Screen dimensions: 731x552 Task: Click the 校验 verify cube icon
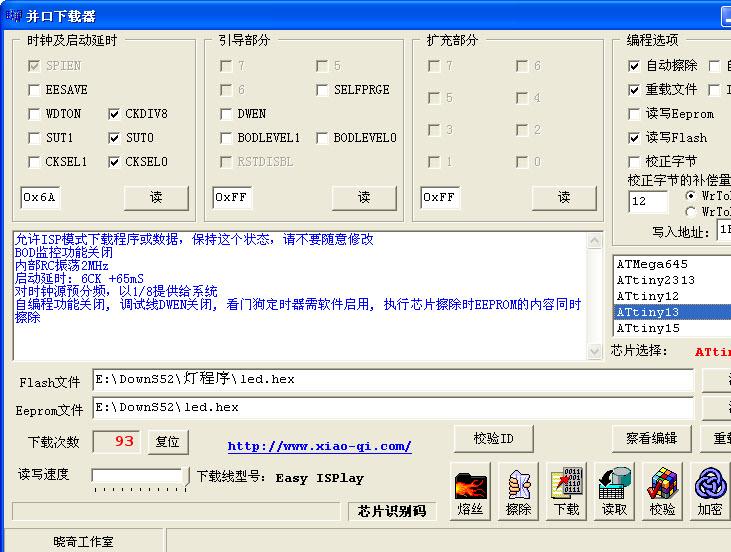[662, 486]
